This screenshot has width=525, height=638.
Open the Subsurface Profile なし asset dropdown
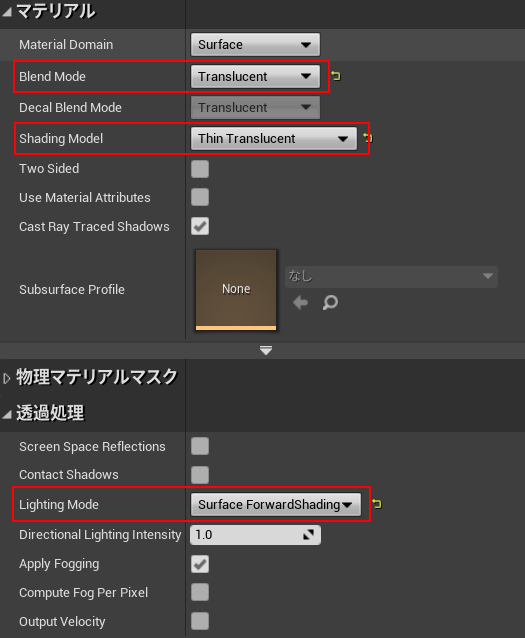(x=391, y=277)
